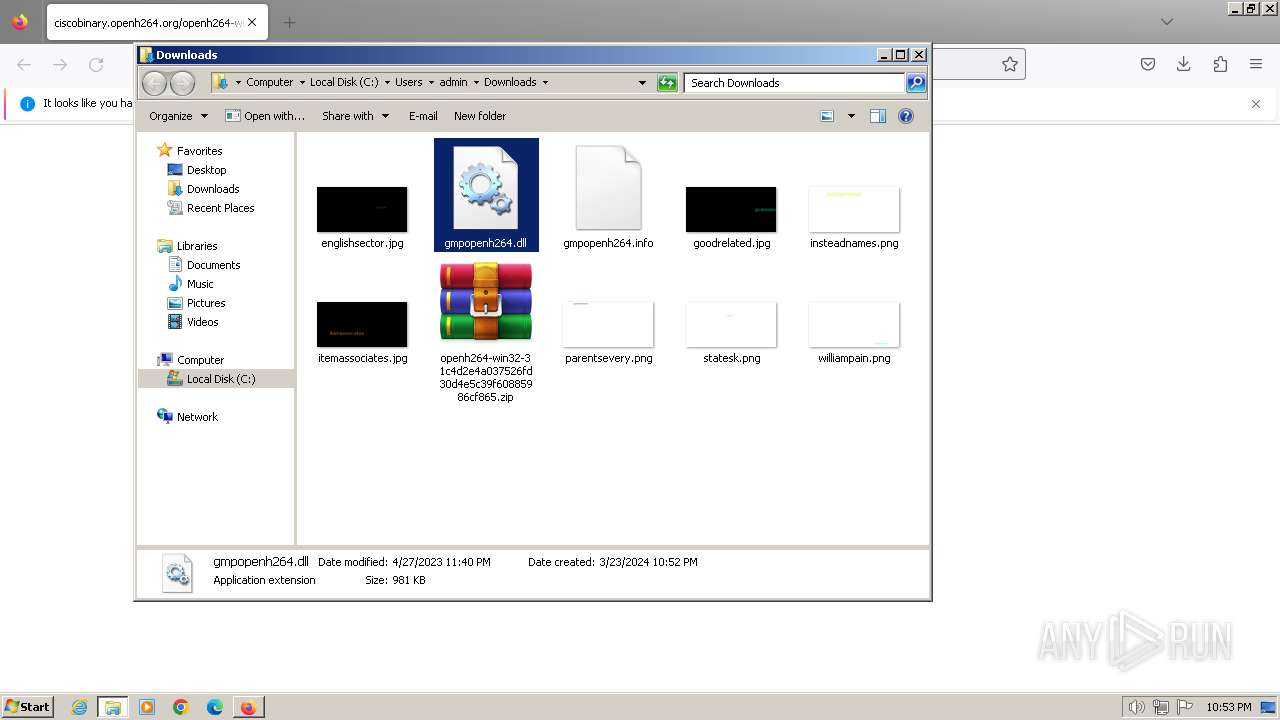The width and height of the screenshot is (1280, 720).
Task: Dismiss the Firefox notification bar
Action: 1256,104
